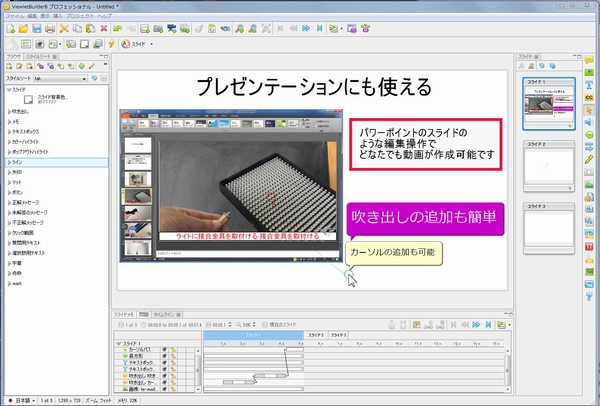This screenshot has height=406, width=600.
Task: Add sound with the speaker icon in right sidebar
Action: coord(589,122)
